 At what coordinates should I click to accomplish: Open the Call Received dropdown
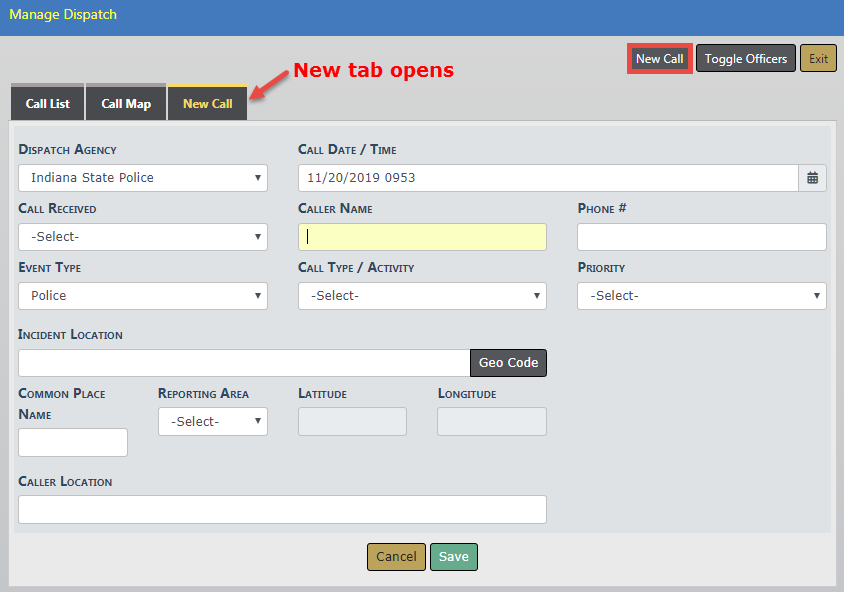(143, 237)
